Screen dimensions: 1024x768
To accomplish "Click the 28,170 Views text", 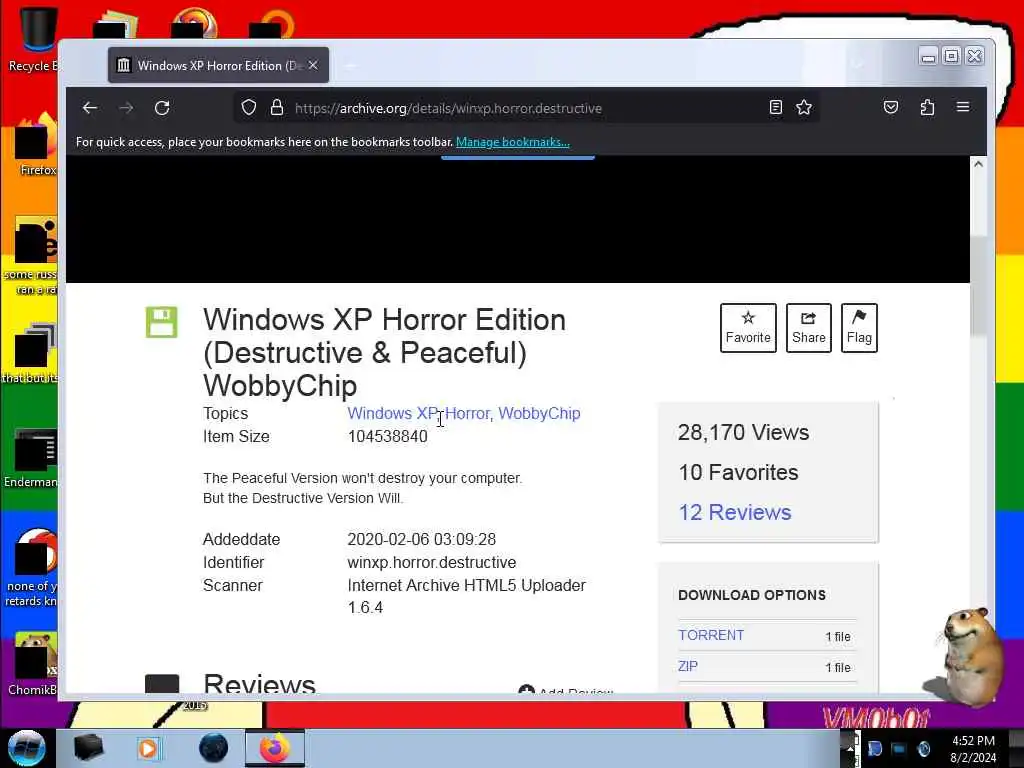I will [x=743, y=432].
